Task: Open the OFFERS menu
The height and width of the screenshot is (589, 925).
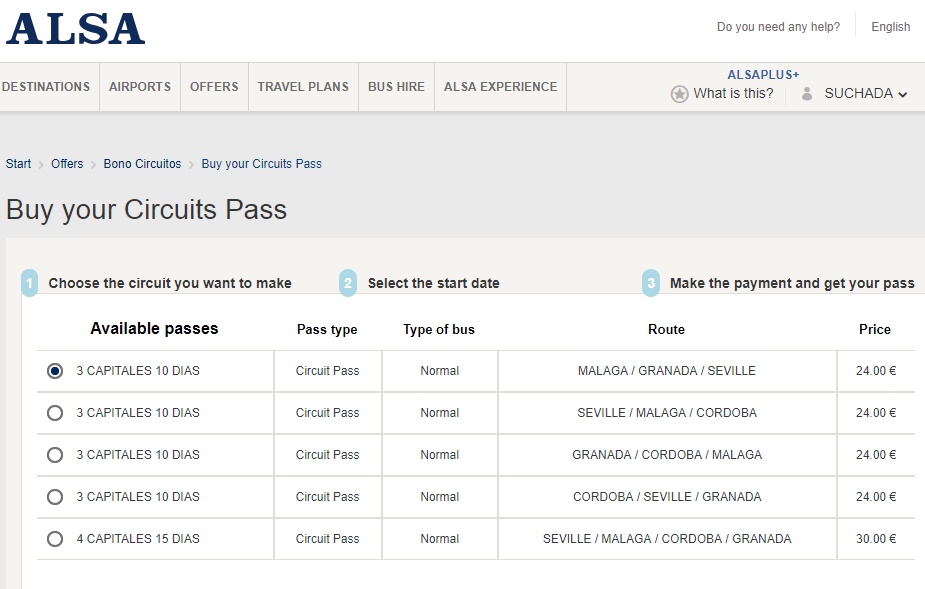Action: [x=214, y=87]
